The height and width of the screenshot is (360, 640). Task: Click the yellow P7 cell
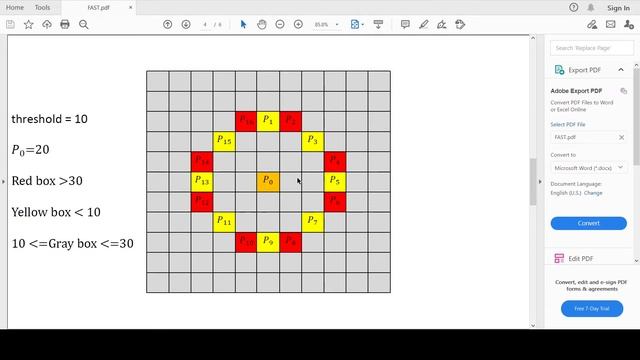(x=313, y=222)
